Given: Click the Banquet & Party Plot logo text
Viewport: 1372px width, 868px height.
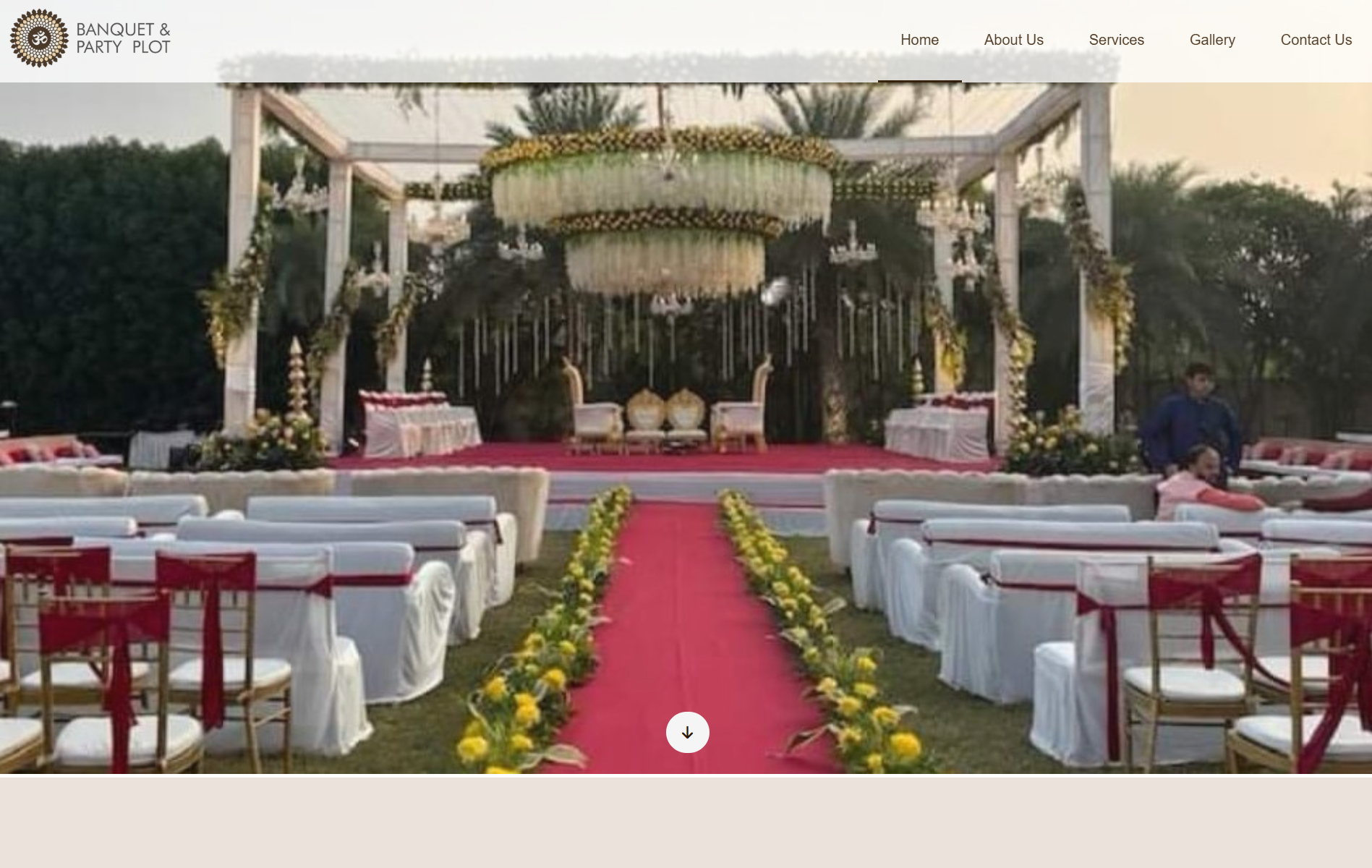Looking at the screenshot, I should [123, 38].
